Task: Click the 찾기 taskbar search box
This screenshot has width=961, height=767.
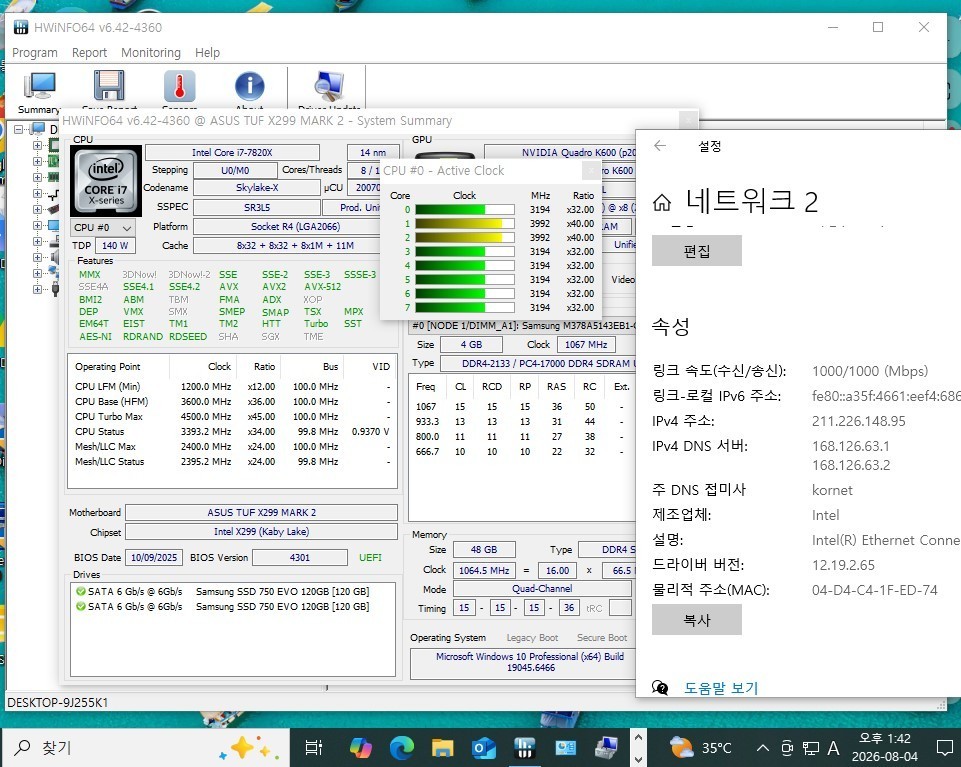Action: (x=144, y=747)
